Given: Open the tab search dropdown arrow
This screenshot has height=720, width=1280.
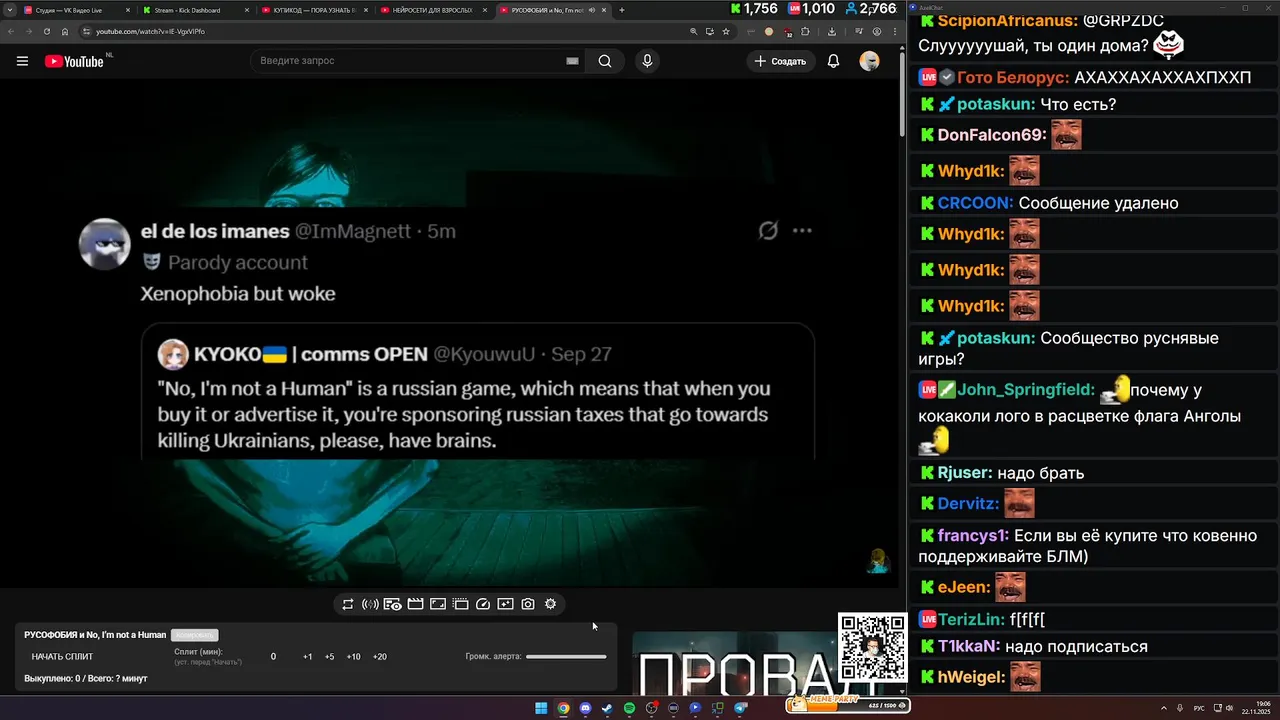Looking at the screenshot, I should (10, 10).
